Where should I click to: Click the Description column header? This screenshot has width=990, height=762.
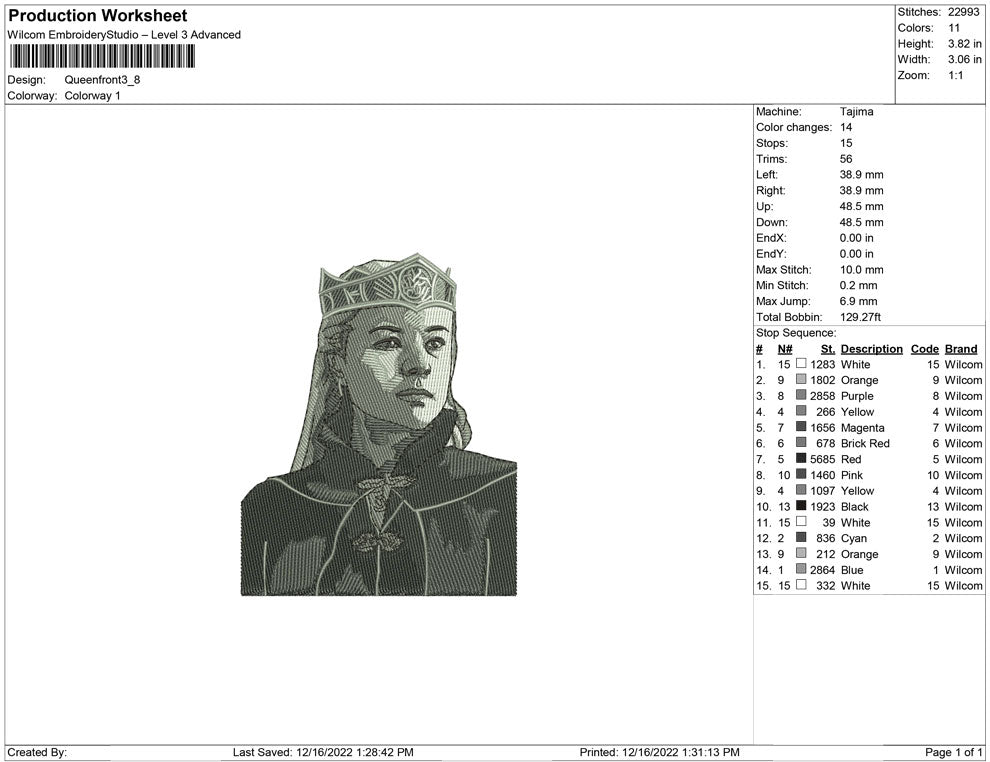pyautogui.click(x=871, y=349)
